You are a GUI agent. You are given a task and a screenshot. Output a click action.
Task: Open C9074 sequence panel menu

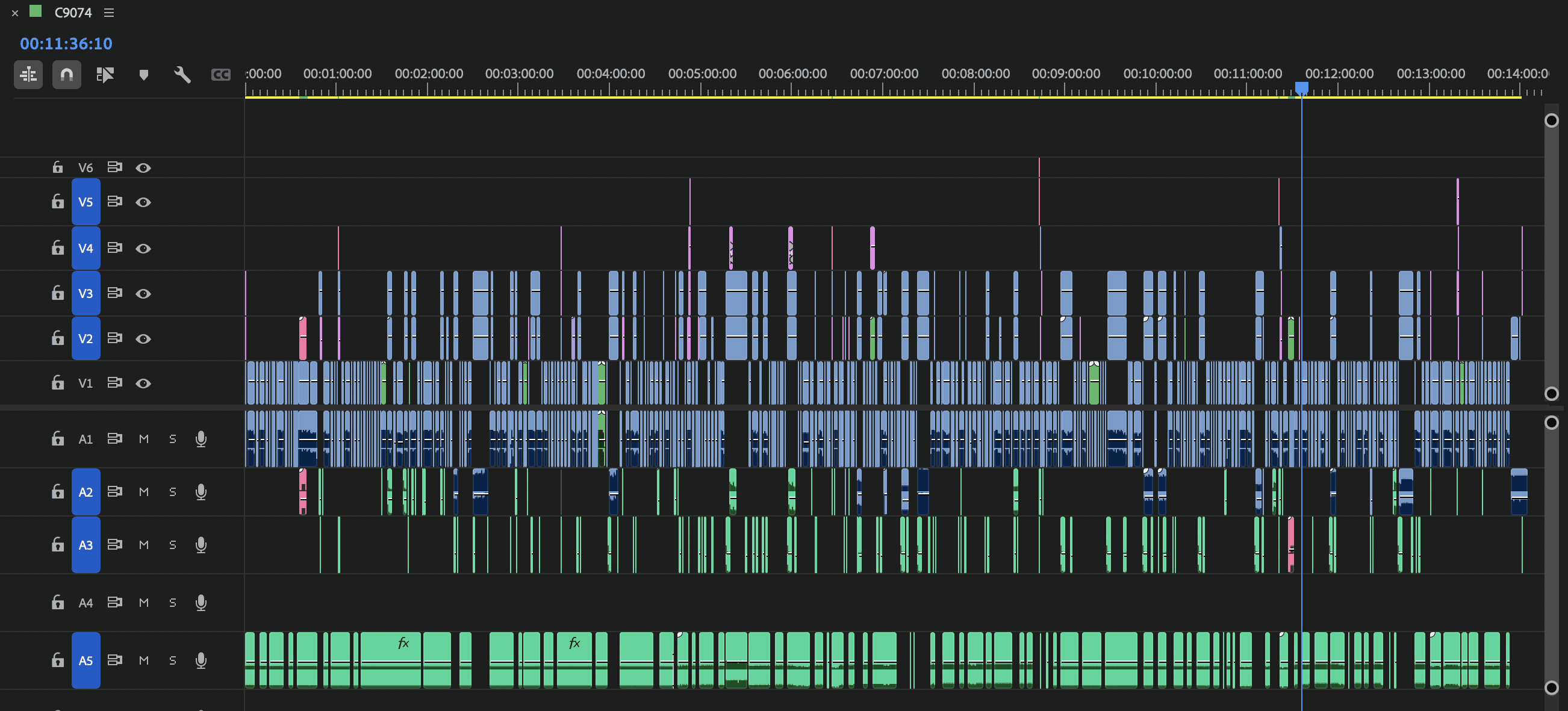coord(109,13)
